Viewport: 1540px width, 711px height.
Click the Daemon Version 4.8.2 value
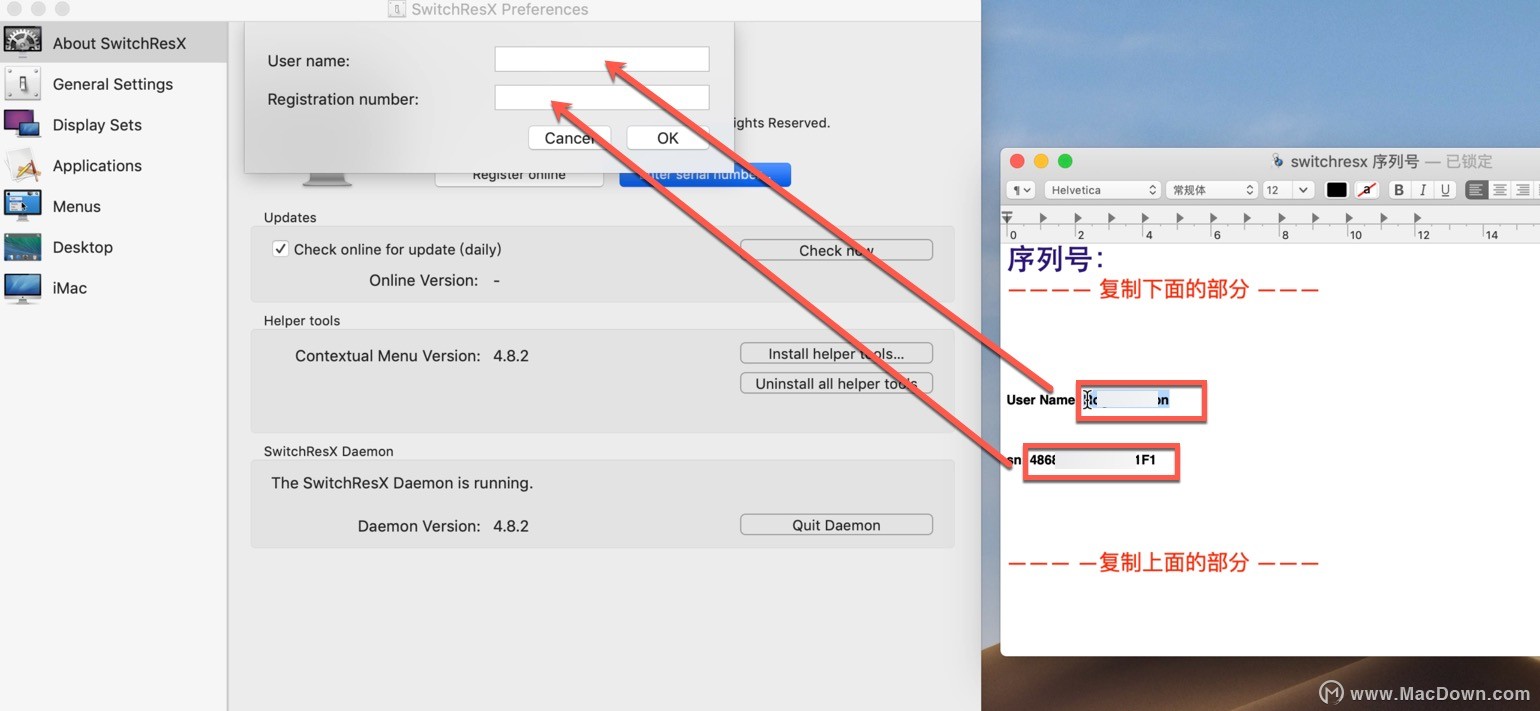(x=511, y=526)
